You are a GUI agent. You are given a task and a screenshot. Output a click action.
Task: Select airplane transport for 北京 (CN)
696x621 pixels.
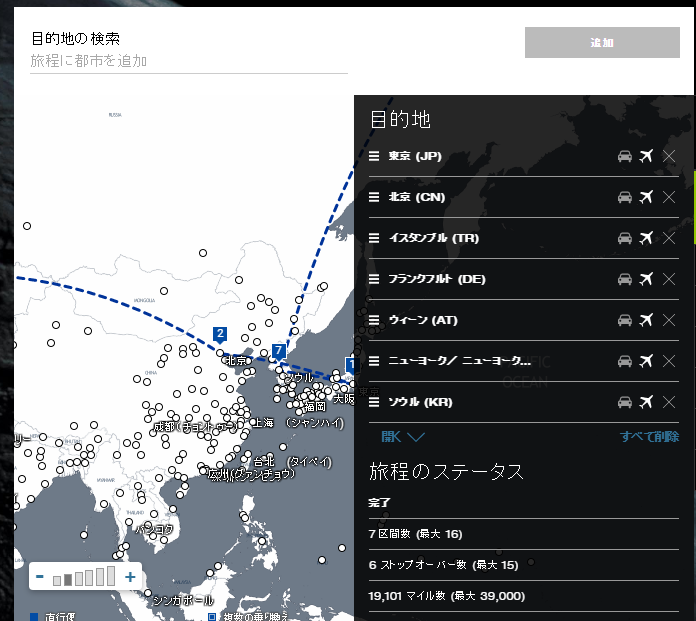(646, 197)
